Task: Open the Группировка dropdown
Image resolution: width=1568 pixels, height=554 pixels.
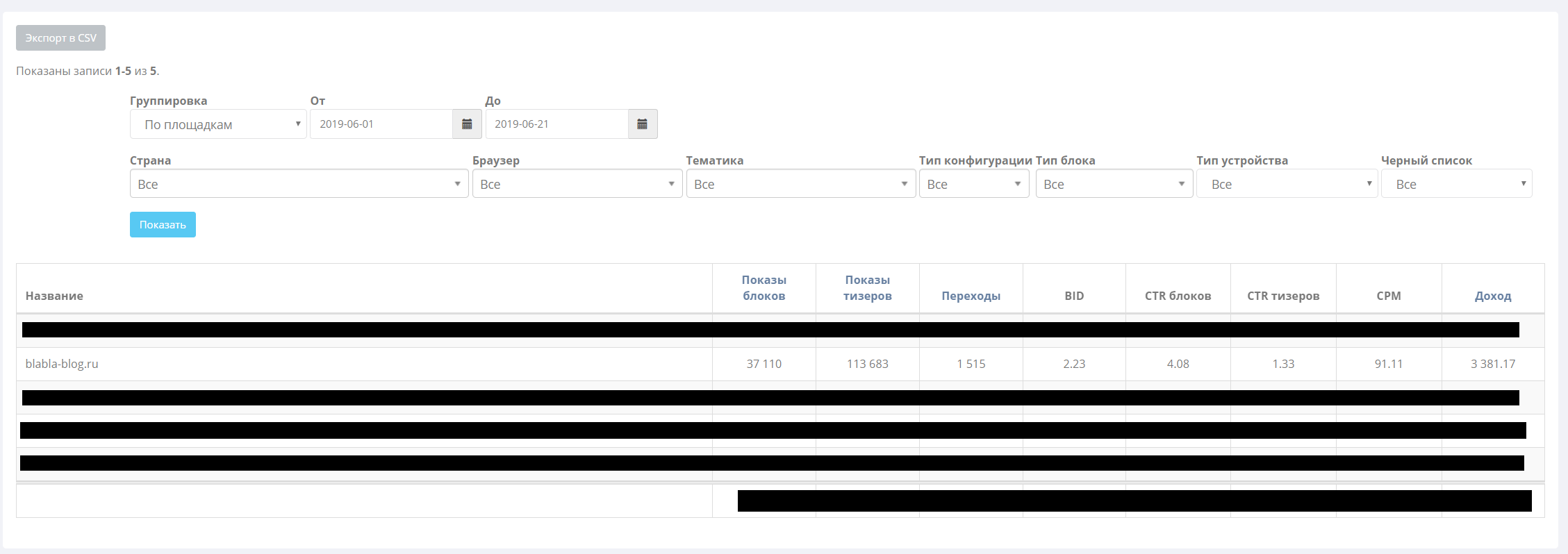Action: (x=218, y=124)
